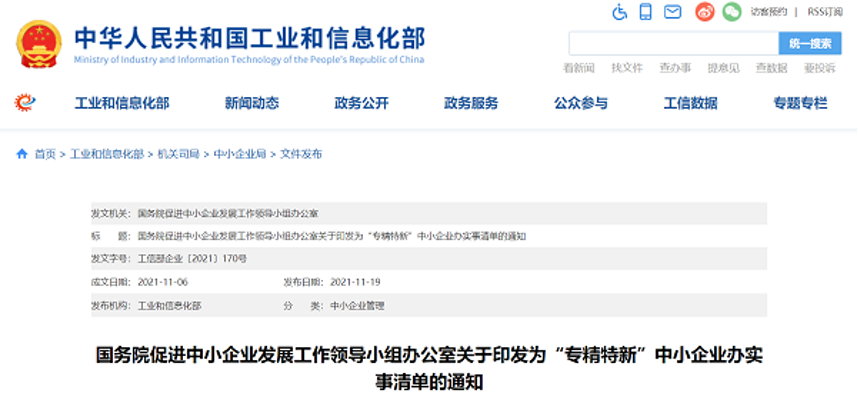Click the 找文件 quick link
This screenshot has width=858, height=404.
(x=627, y=67)
